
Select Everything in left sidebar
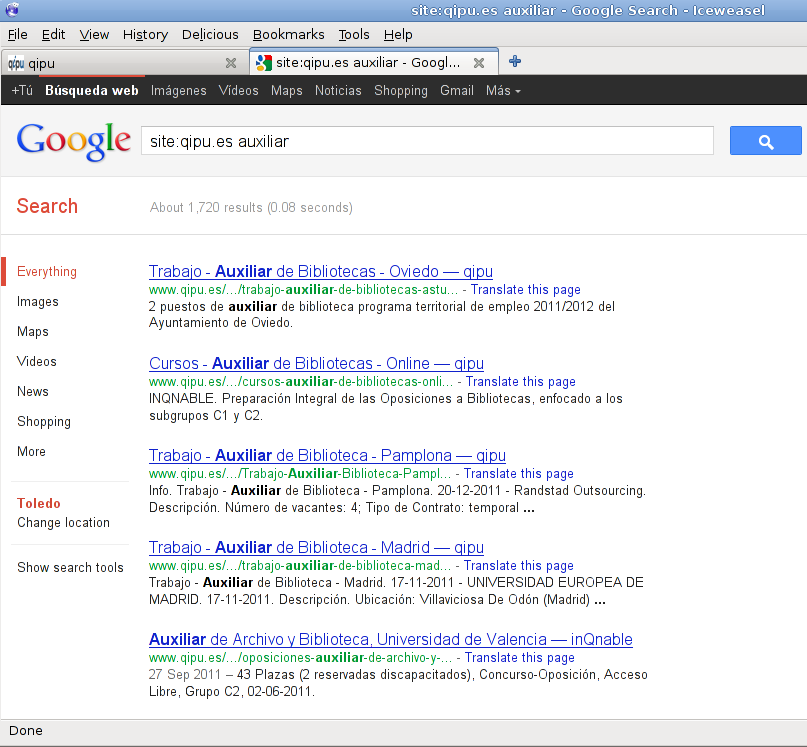[46, 271]
